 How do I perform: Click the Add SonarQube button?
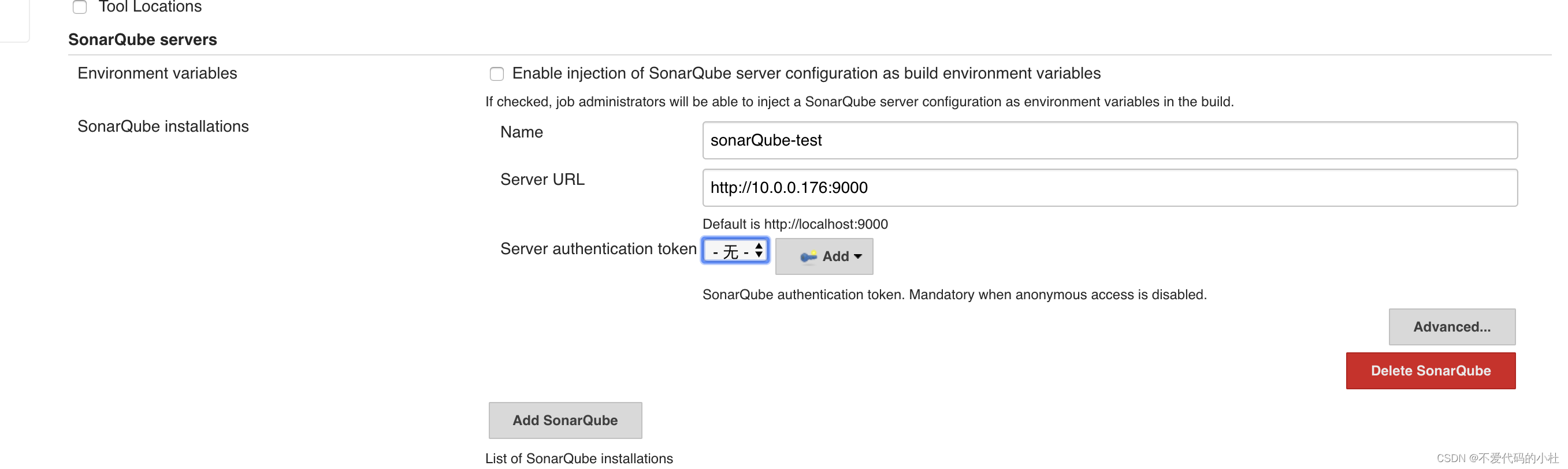pos(565,421)
